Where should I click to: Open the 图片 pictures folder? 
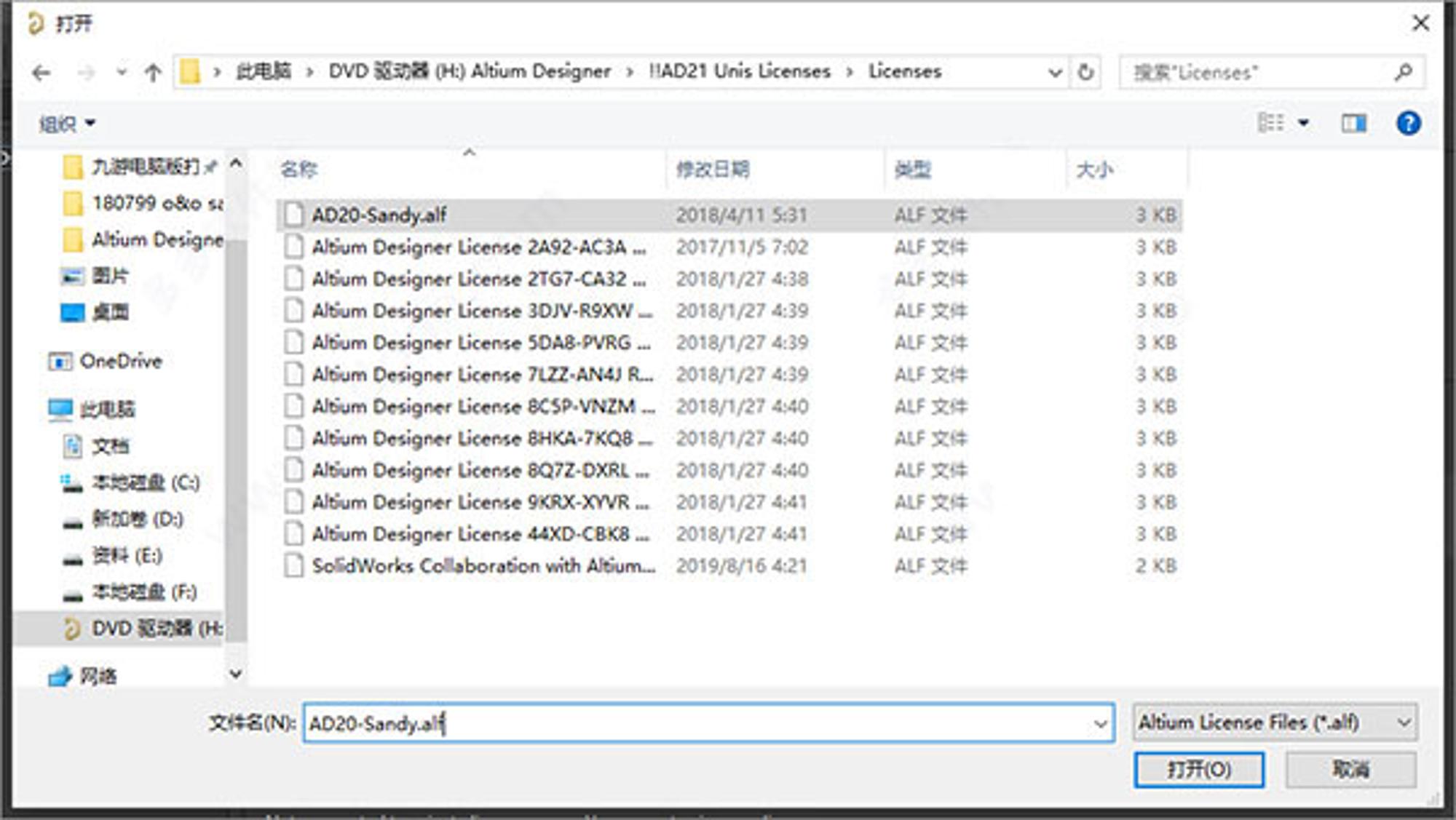95,276
